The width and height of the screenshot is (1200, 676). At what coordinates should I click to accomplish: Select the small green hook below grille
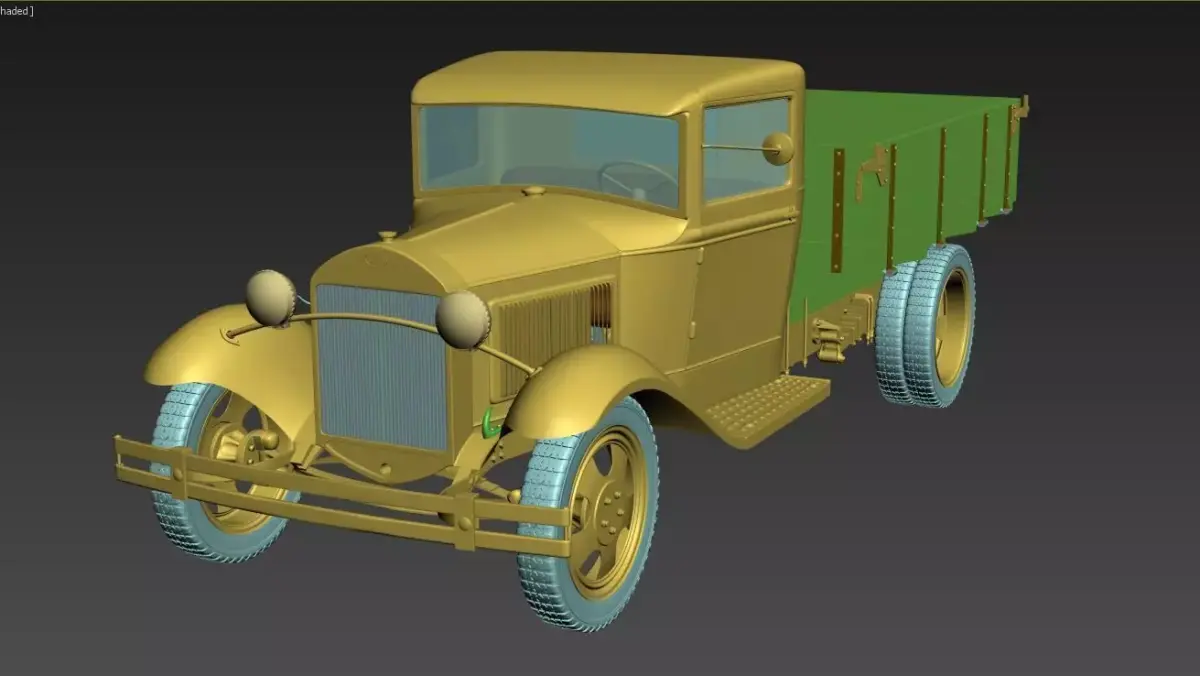pos(490,423)
